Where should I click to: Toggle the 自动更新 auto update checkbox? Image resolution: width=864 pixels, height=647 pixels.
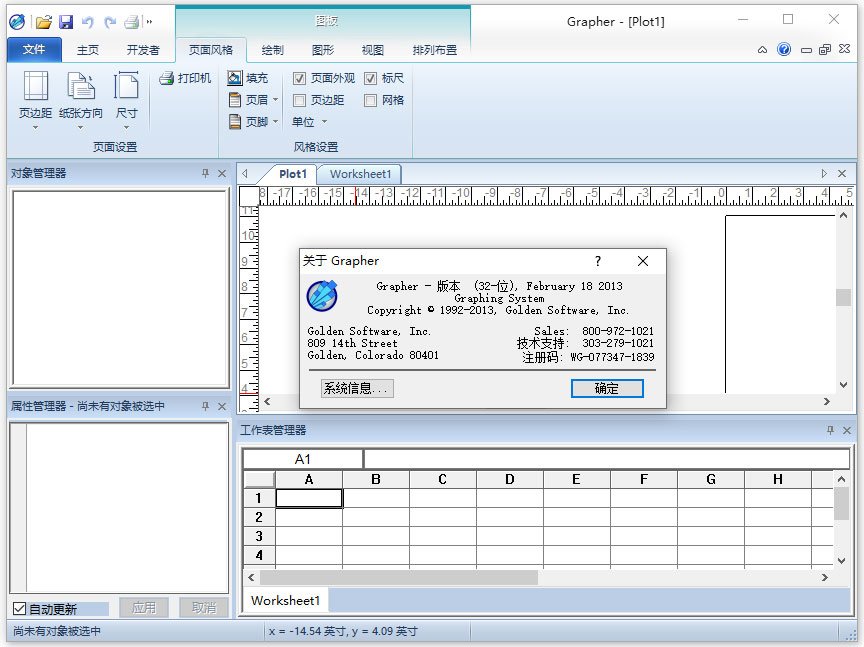tap(19, 608)
